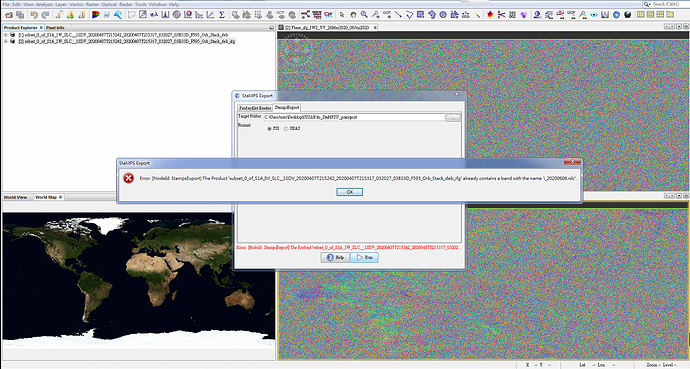Click the Open Product folder icon

click(8, 15)
